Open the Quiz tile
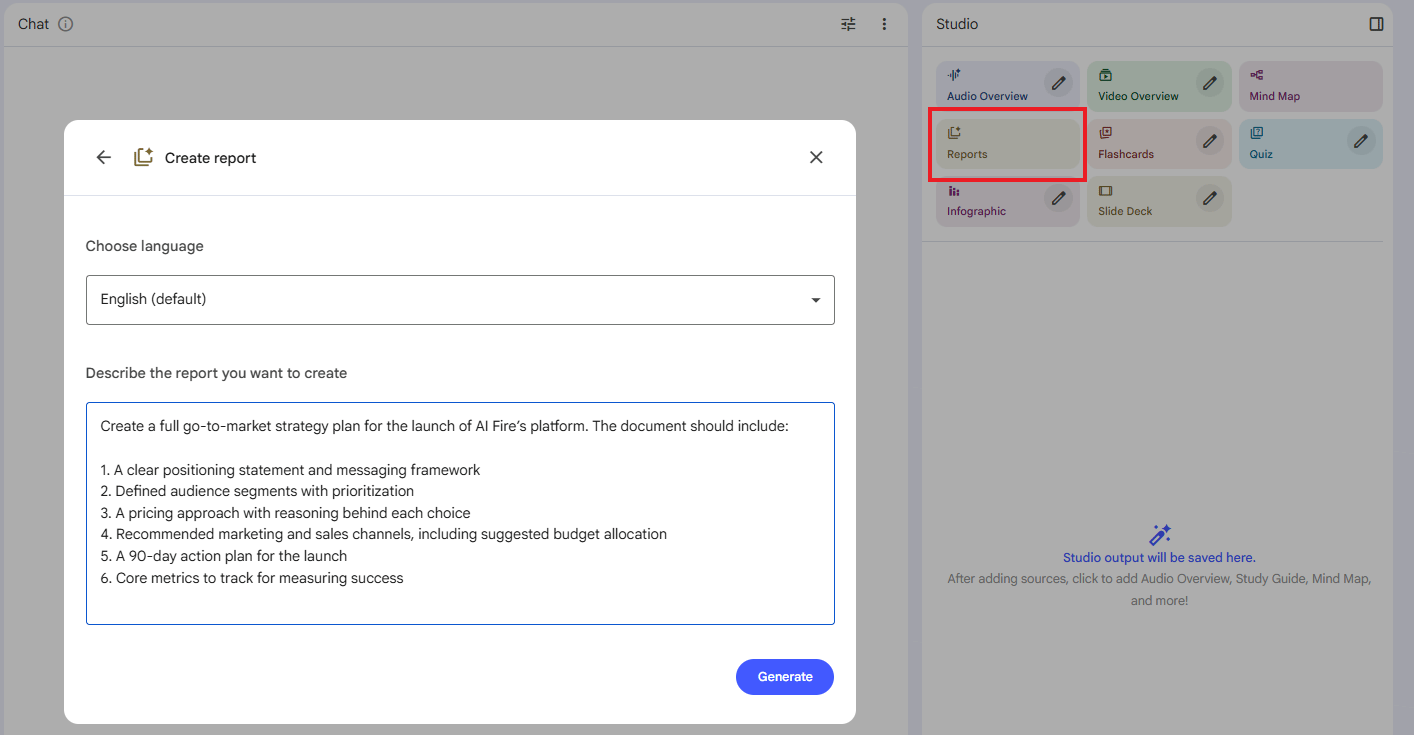The height and width of the screenshot is (735, 1414). pos(1310,144)
